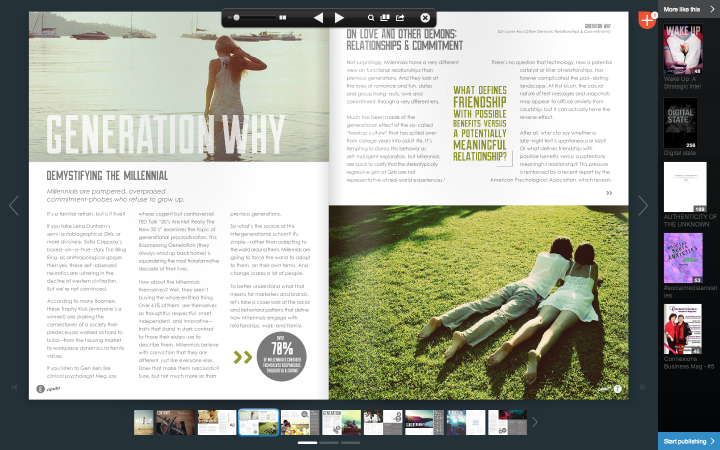Open the Digital State publication thumbnail
720x450 pixels.
(x=680, y=123)
